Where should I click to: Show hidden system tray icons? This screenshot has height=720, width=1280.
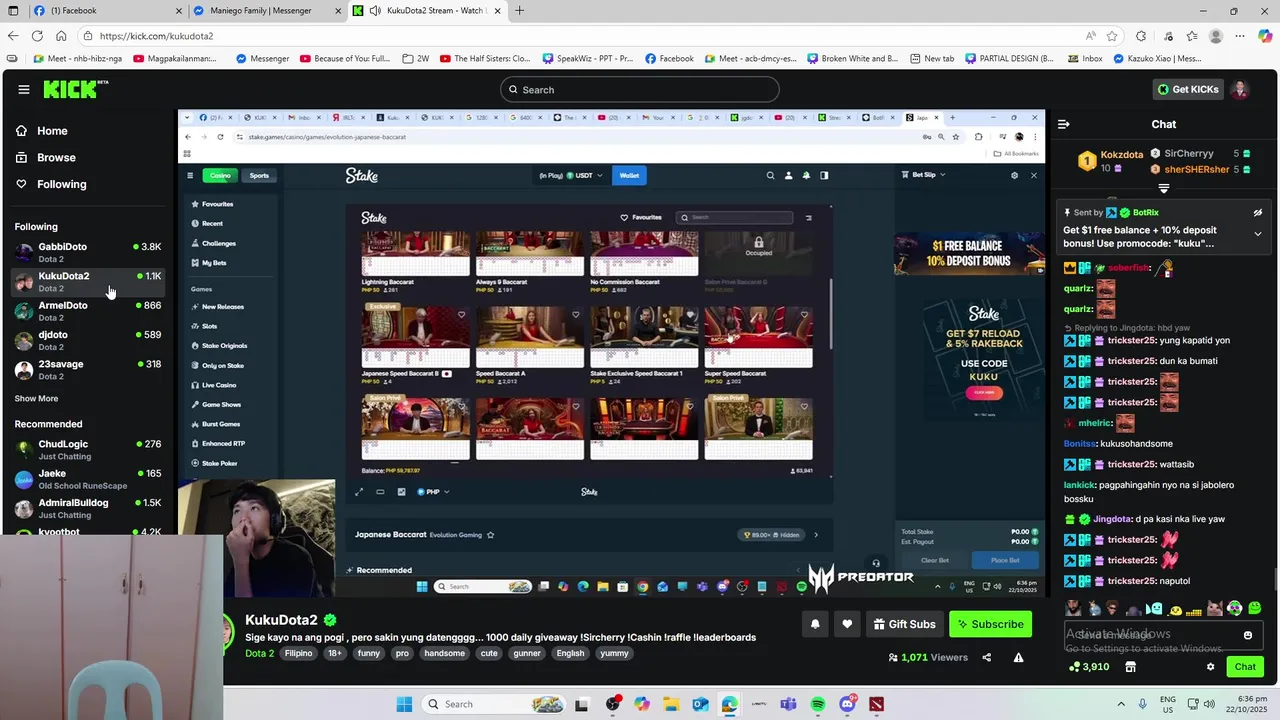[1121, 704]
